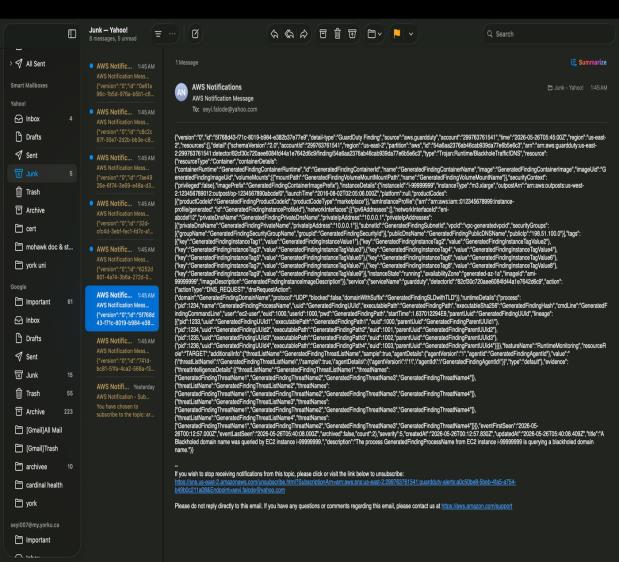Select the highlighted AWS Notifications message
The image size is (619, 562).
tap(122, 309)
